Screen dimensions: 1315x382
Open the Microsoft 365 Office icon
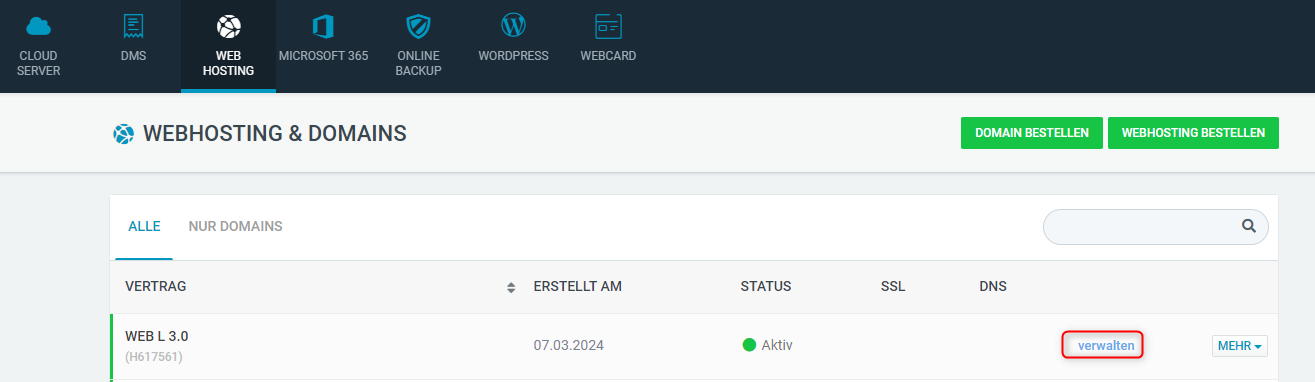[x=323, y=26]
